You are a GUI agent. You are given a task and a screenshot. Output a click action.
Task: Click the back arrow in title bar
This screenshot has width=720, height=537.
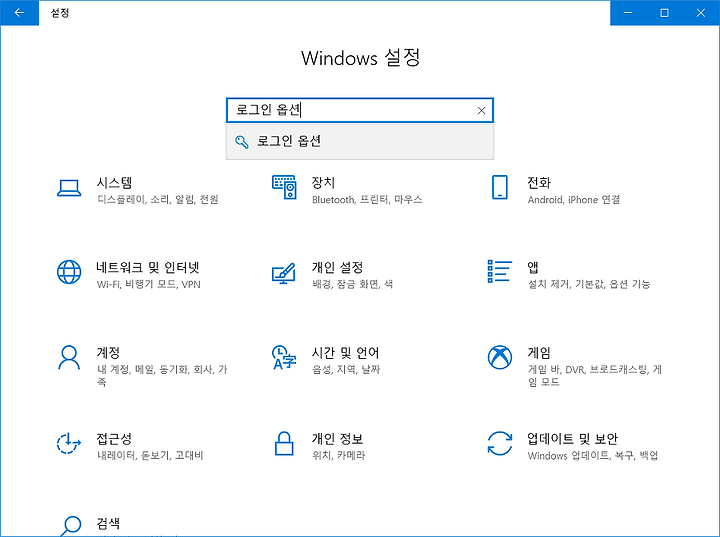click(x=19, y=13)
